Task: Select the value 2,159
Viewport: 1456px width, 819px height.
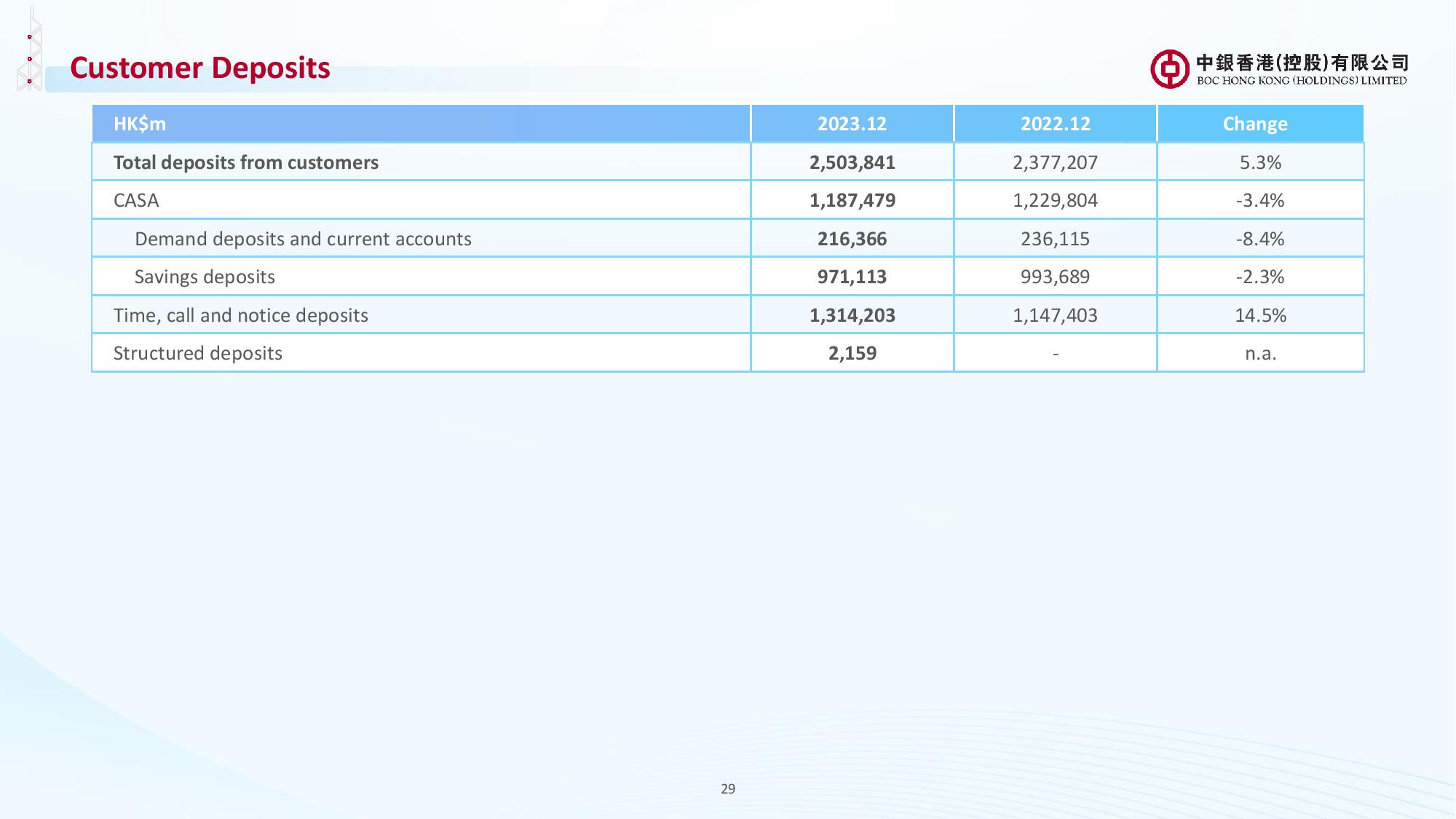Action: [x=852, y=353]
